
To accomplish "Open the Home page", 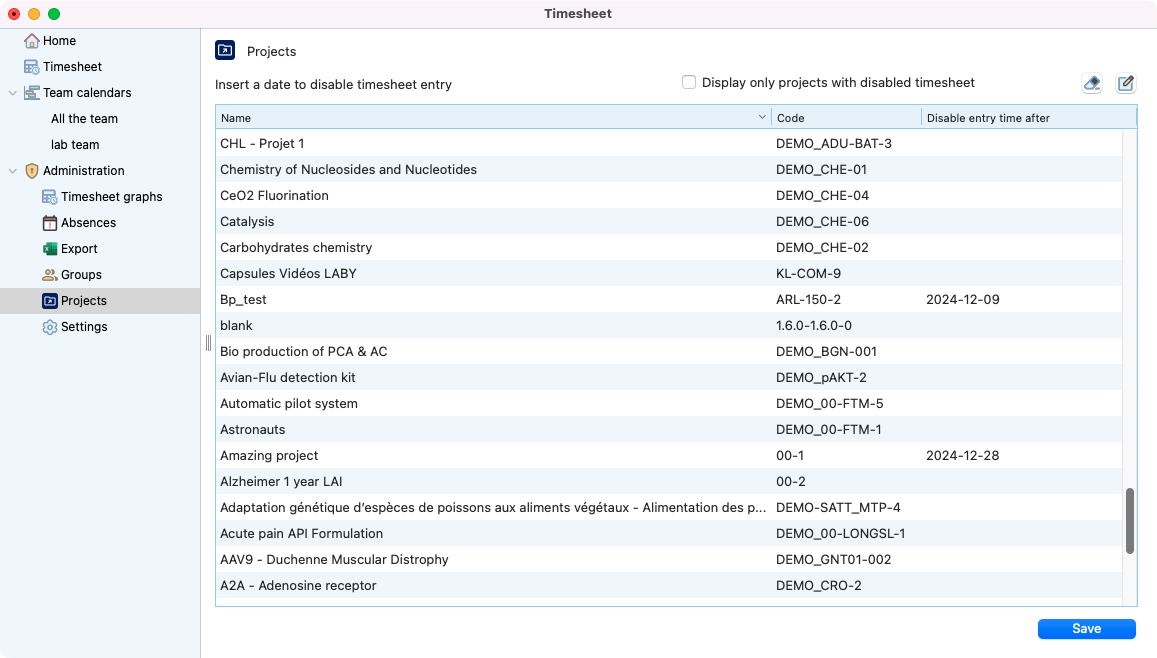I will click(x=59, y=41).
